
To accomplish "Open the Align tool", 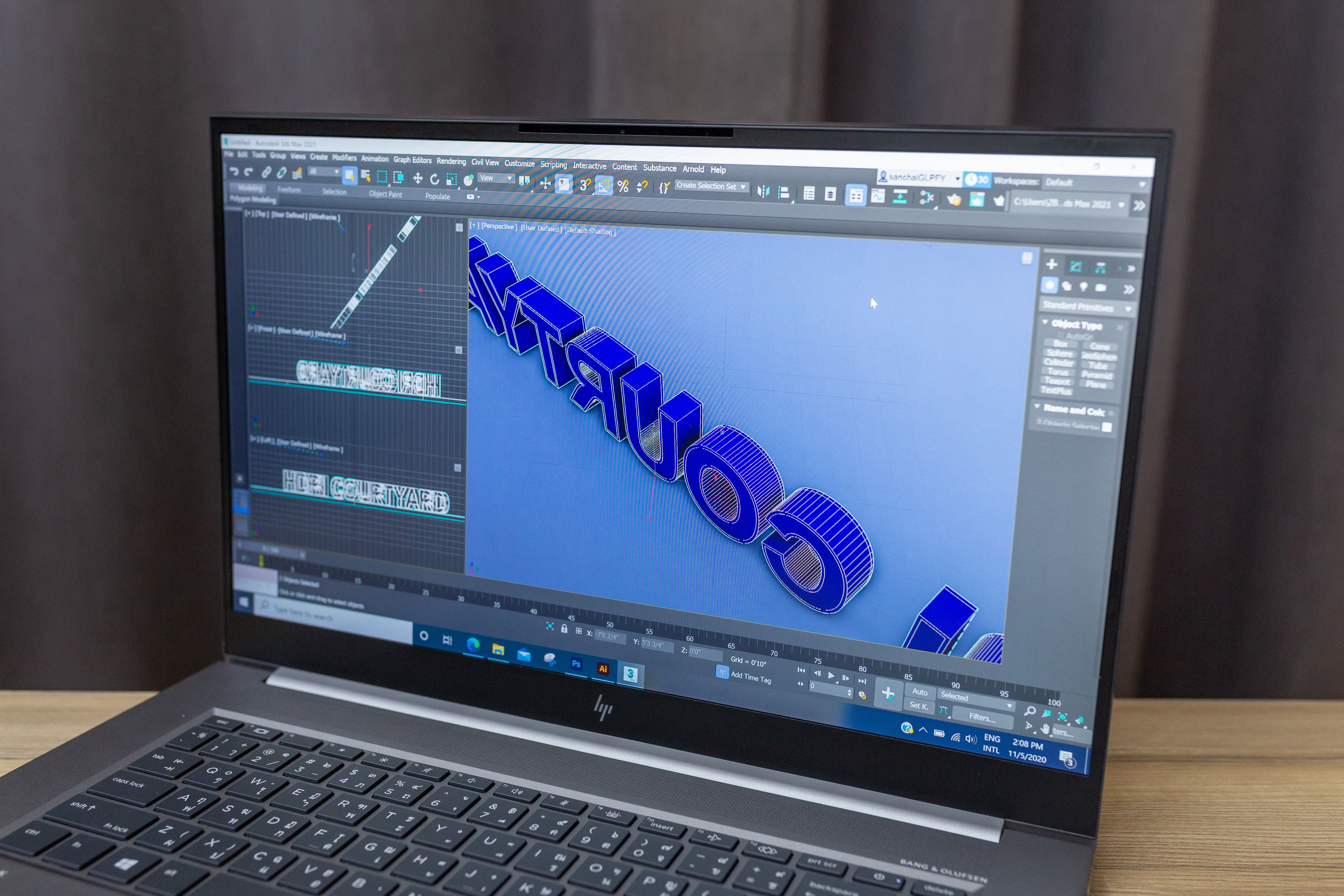I will pos(784,193).
